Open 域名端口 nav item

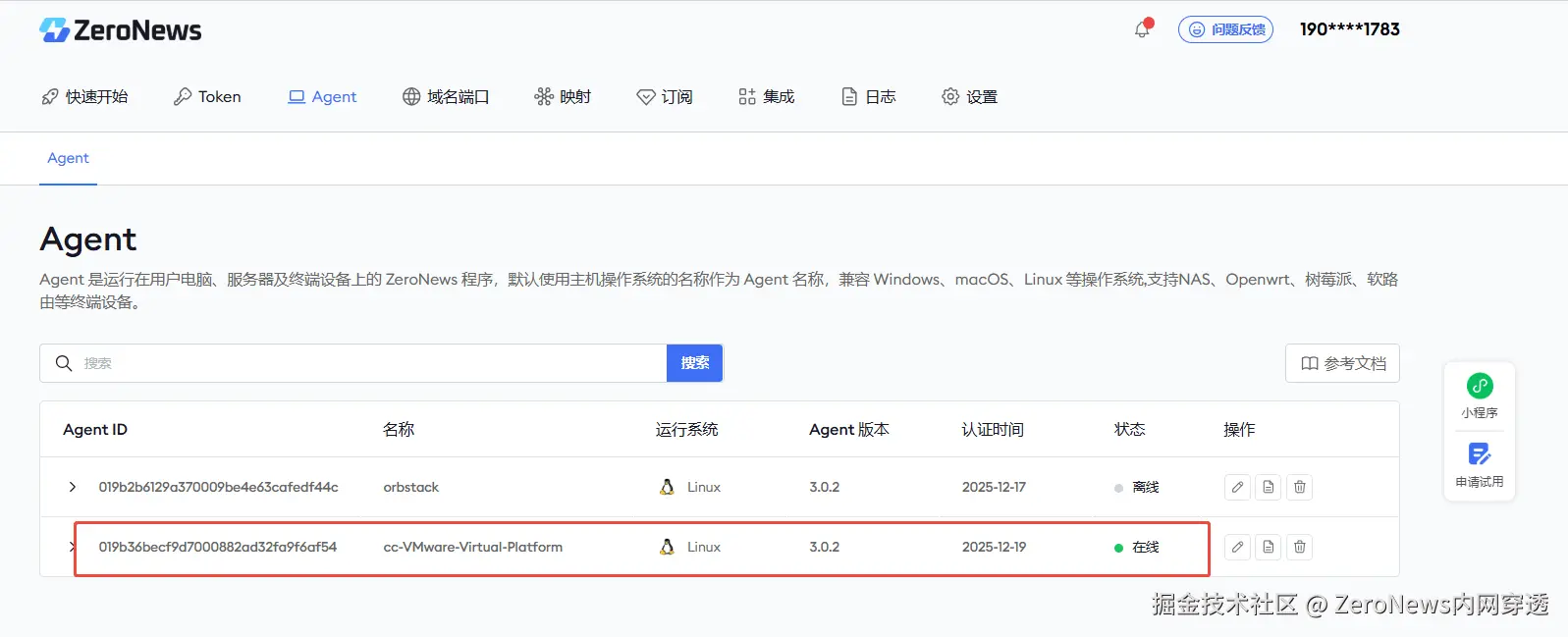coord(446,96)
